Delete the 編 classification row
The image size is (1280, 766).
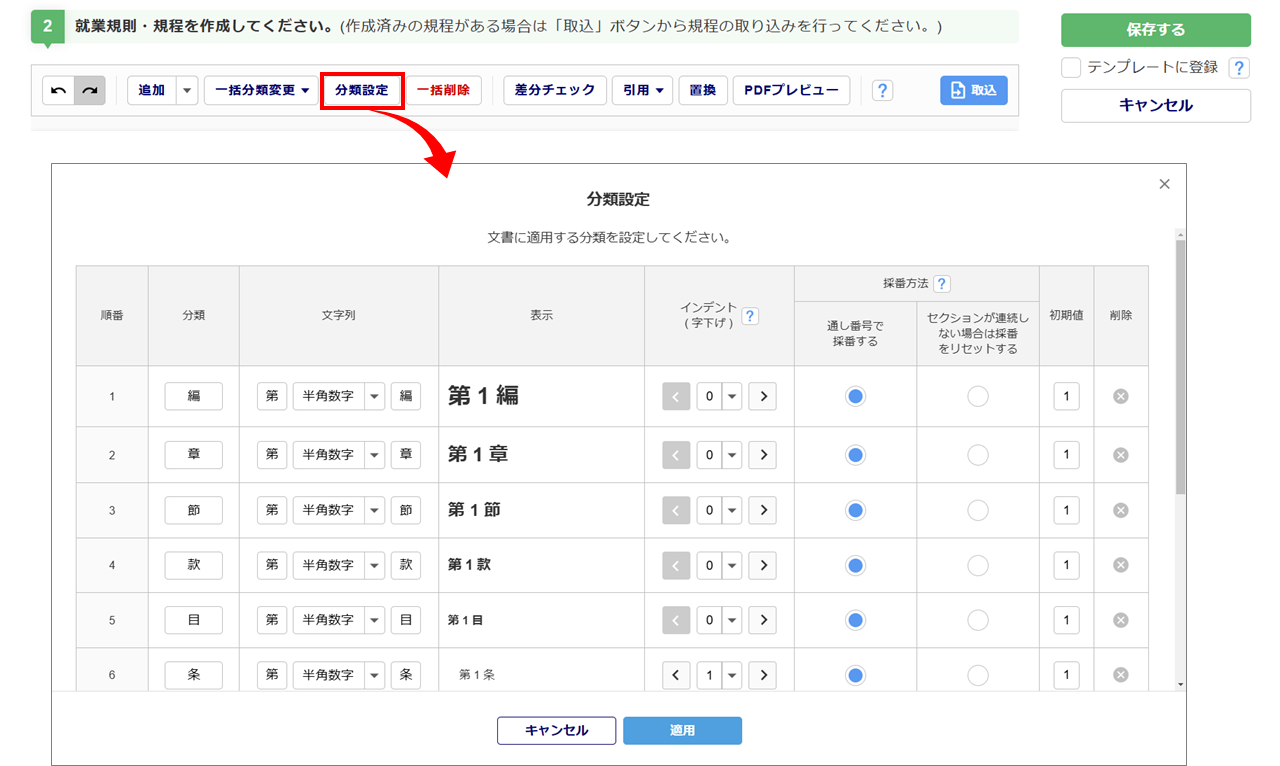tap(1120, 396)
